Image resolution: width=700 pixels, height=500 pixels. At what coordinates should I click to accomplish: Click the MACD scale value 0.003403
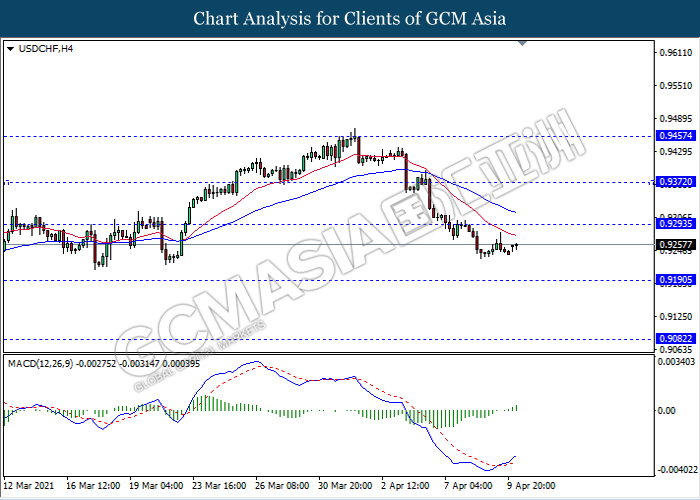pyautogui.click(x=676, y=362)
